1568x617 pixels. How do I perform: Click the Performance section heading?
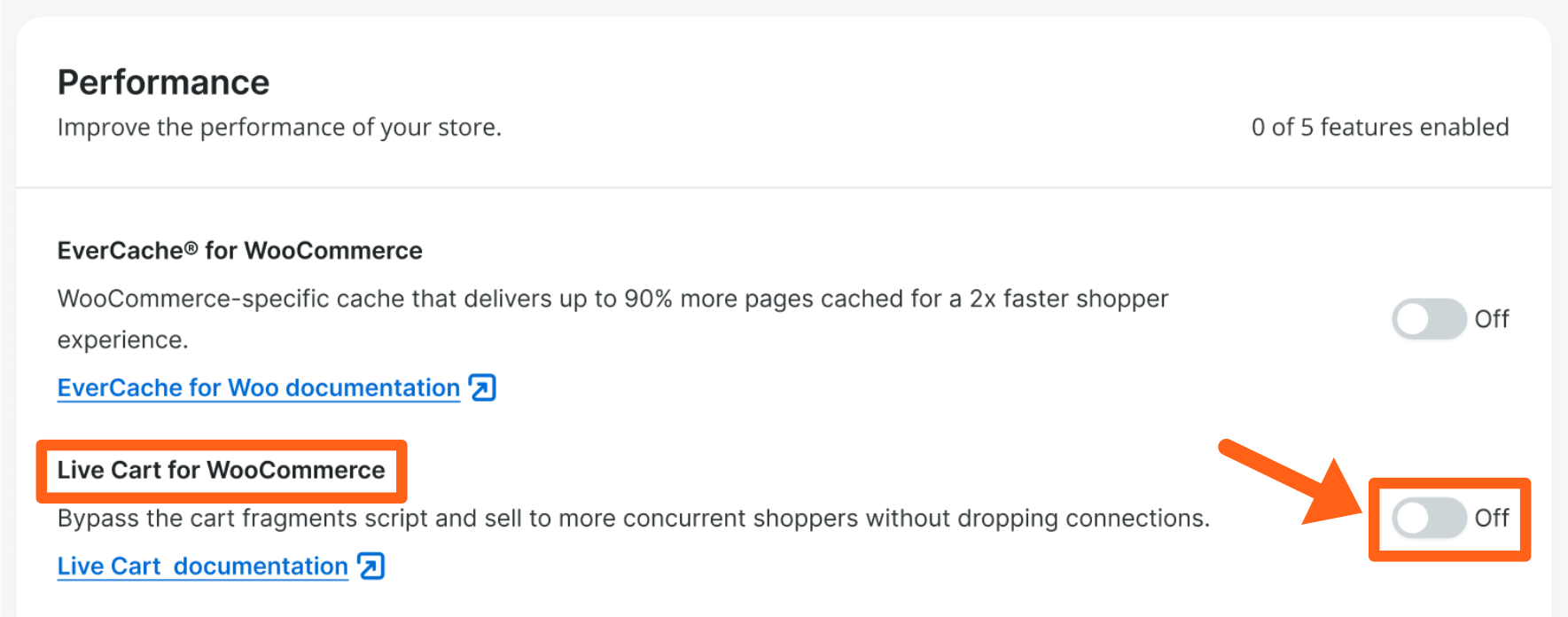pos(163,82)
